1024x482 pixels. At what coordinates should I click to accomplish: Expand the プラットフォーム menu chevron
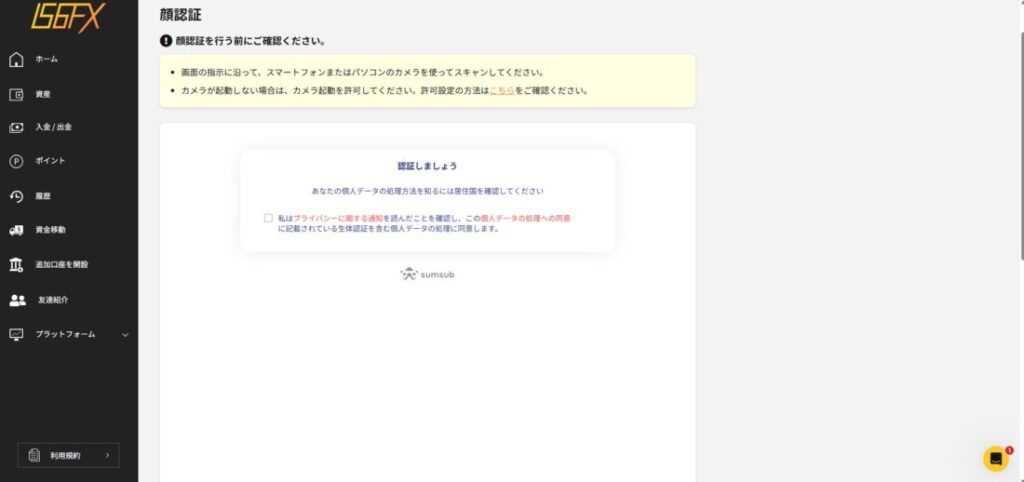pyautogui.click(x=125, y=334)
